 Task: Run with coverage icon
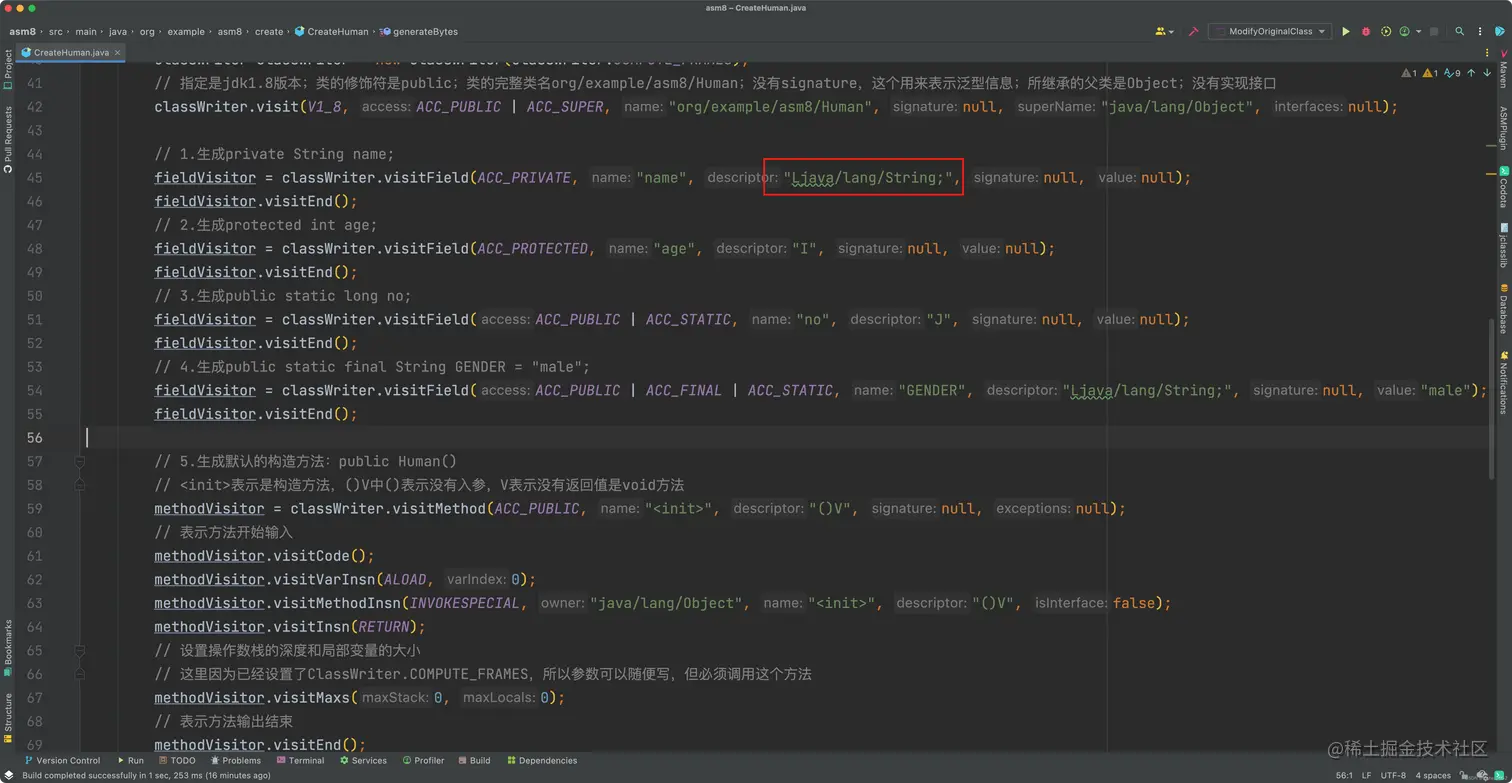click(1385, 32)
